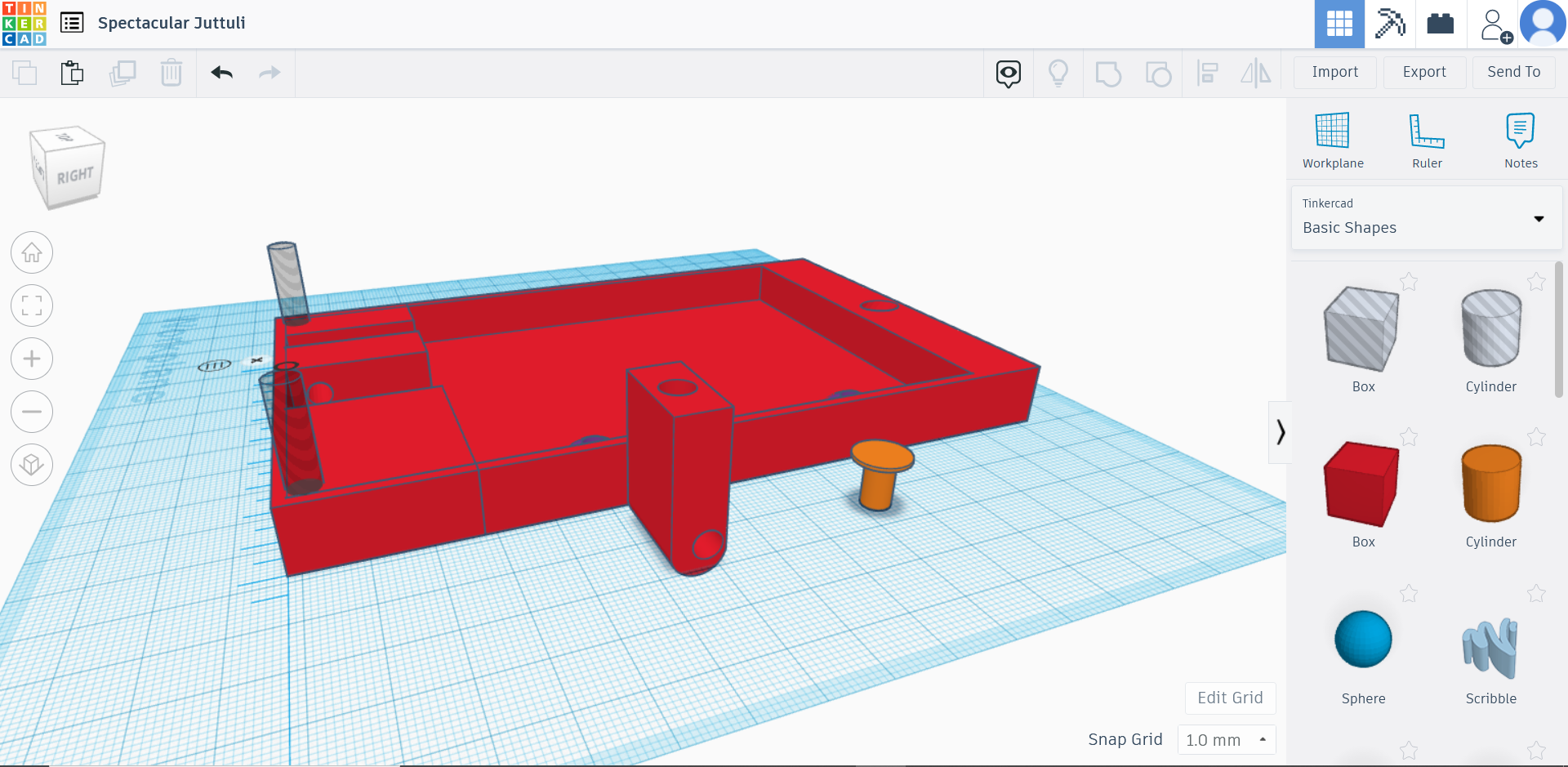1568x767 pixels.
Task: Expand the Basic Shapes library dropdown
Action: point(1426,218)
